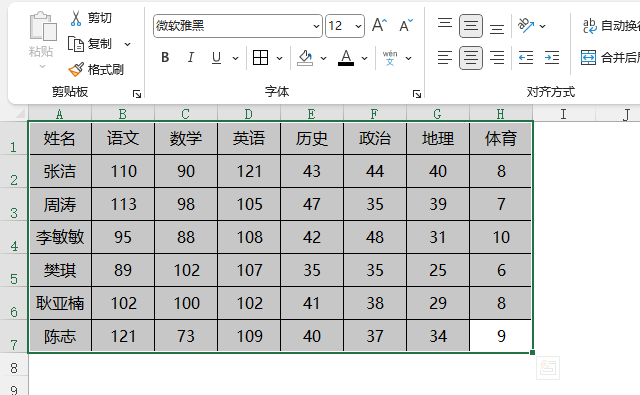640x395 pixels.
Task: Toggle center text alignment
Action: 471,58
